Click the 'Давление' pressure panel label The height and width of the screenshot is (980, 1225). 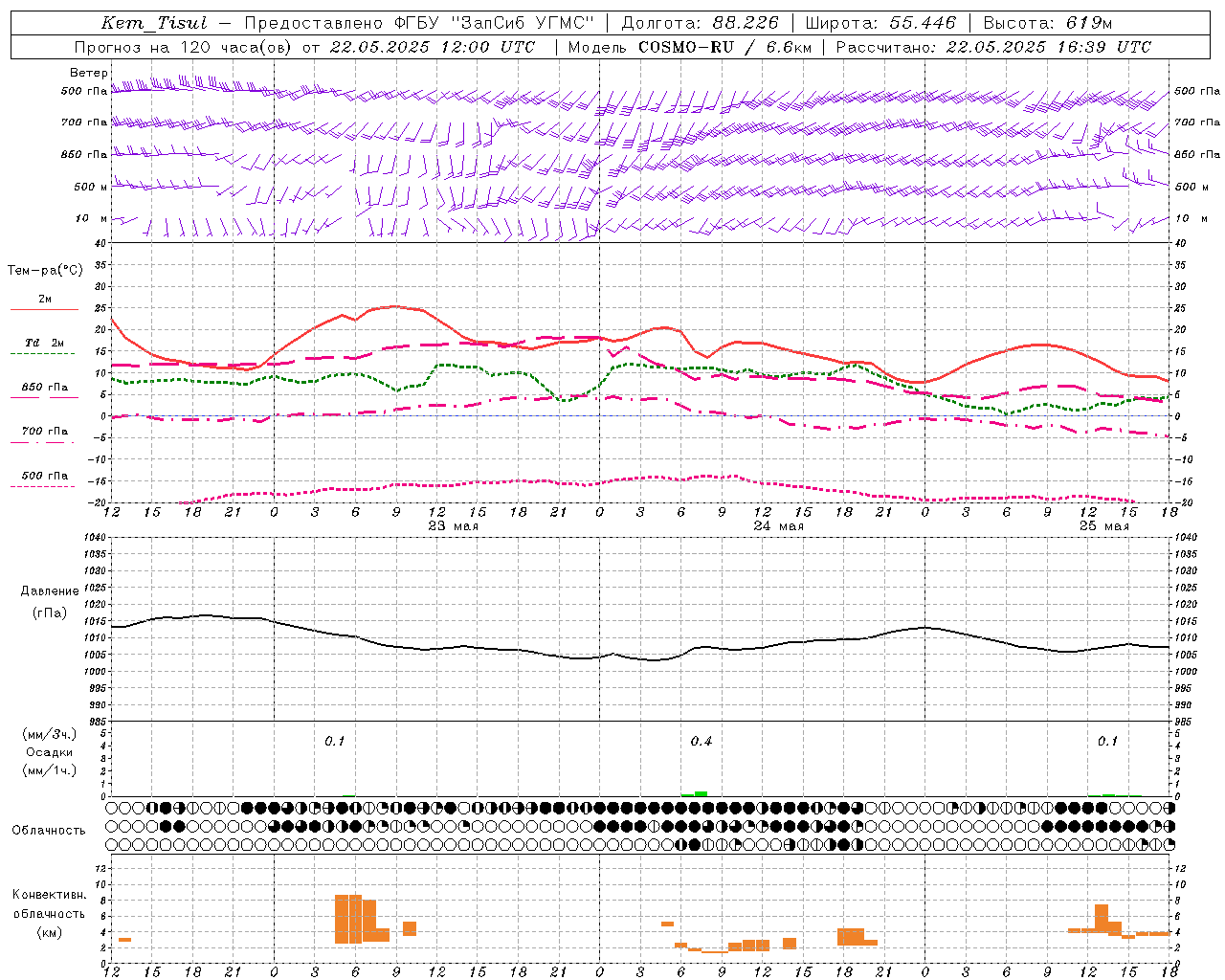click(50, 591)
